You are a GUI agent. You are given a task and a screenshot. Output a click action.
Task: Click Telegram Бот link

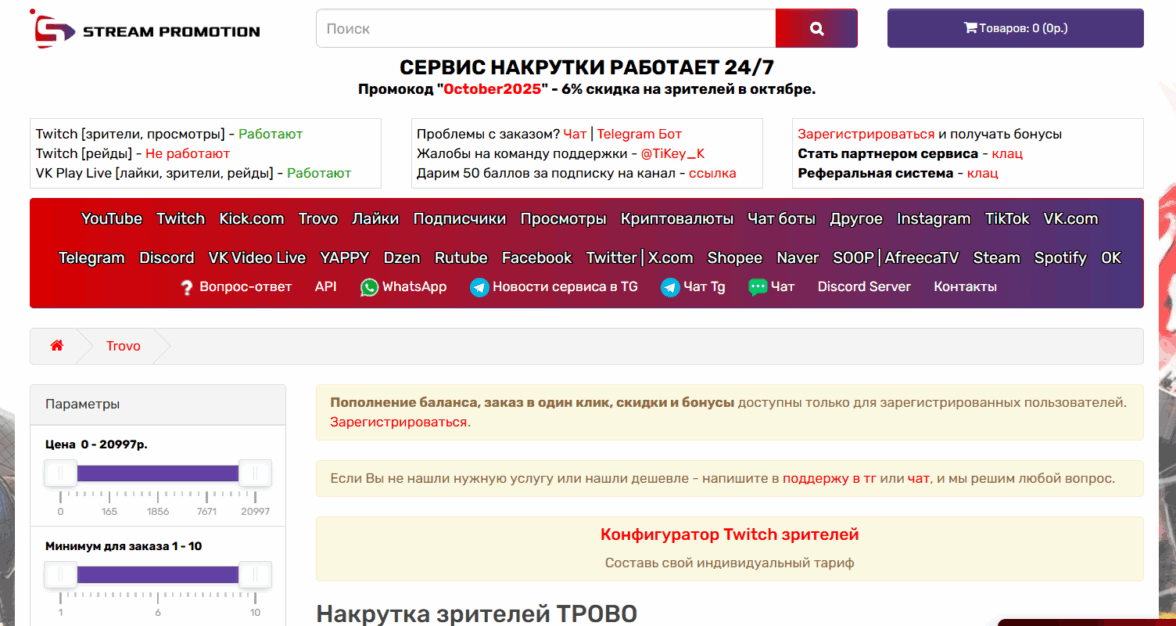click(x=640, y=134)
